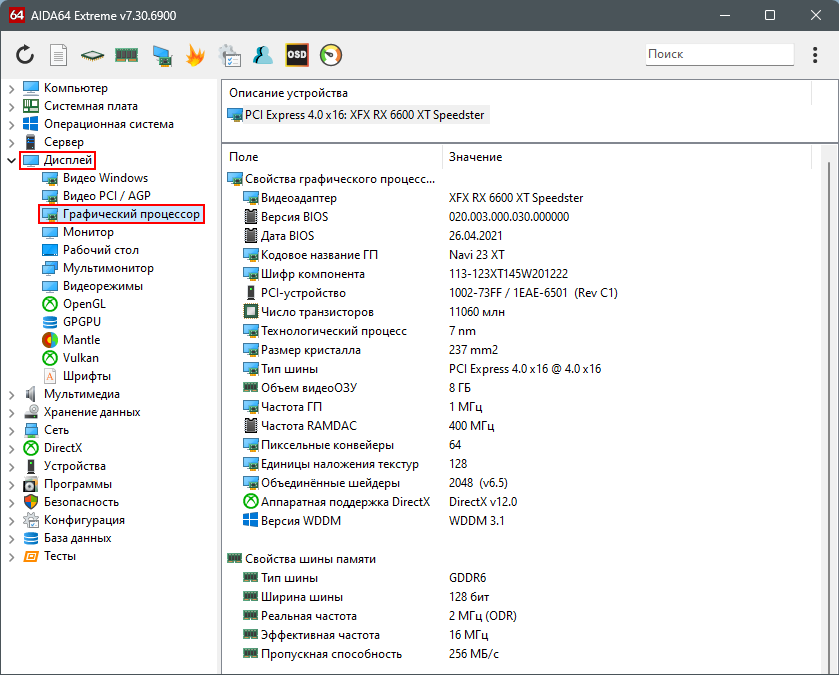Viewport: 839px width, 675px height.
Task: Click the OpenGL Xbox-style icon
Action: click(50, 304)
